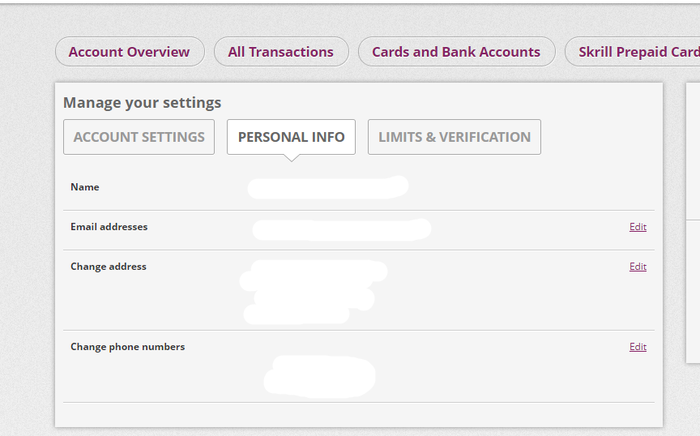Click Edit for Email addresses
The image size is (700, 436).
click(637, 227)
